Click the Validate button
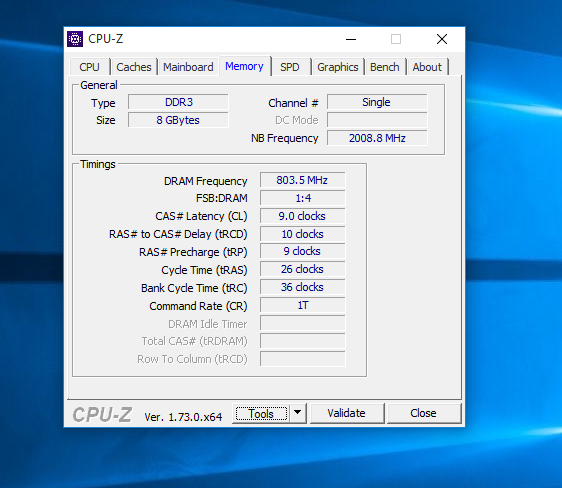The width and height of the screenshot is (562, 488). 347,413
